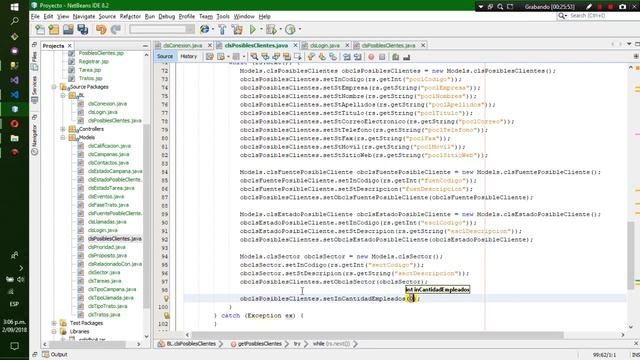Click the Redo arrow in main toolbar

pos(116,29)
